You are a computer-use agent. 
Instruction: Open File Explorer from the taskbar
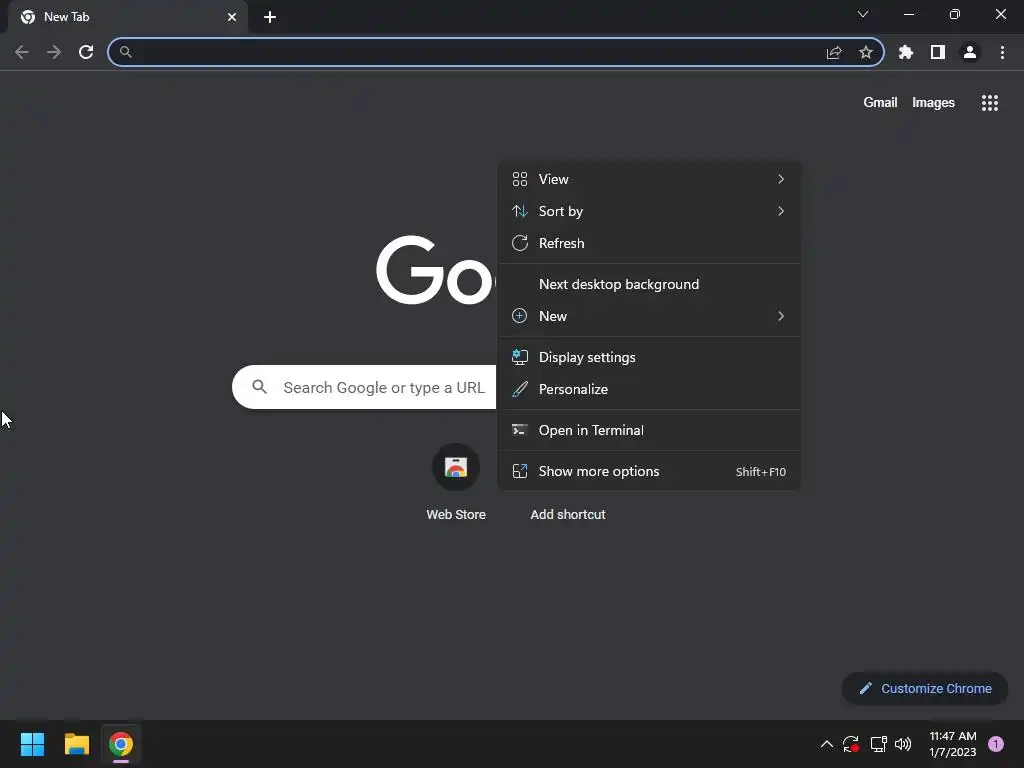76,744
